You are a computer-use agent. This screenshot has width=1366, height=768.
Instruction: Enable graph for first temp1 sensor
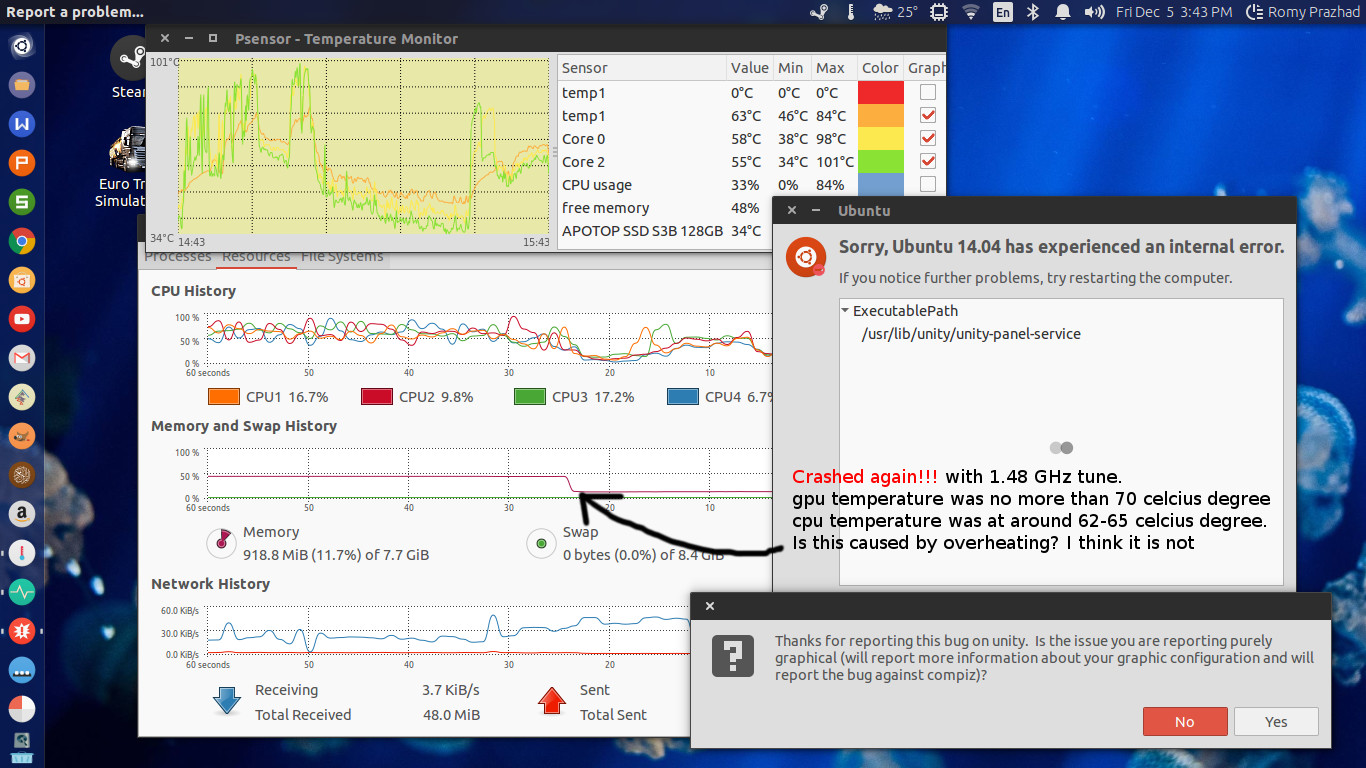[x=928, y=93]
